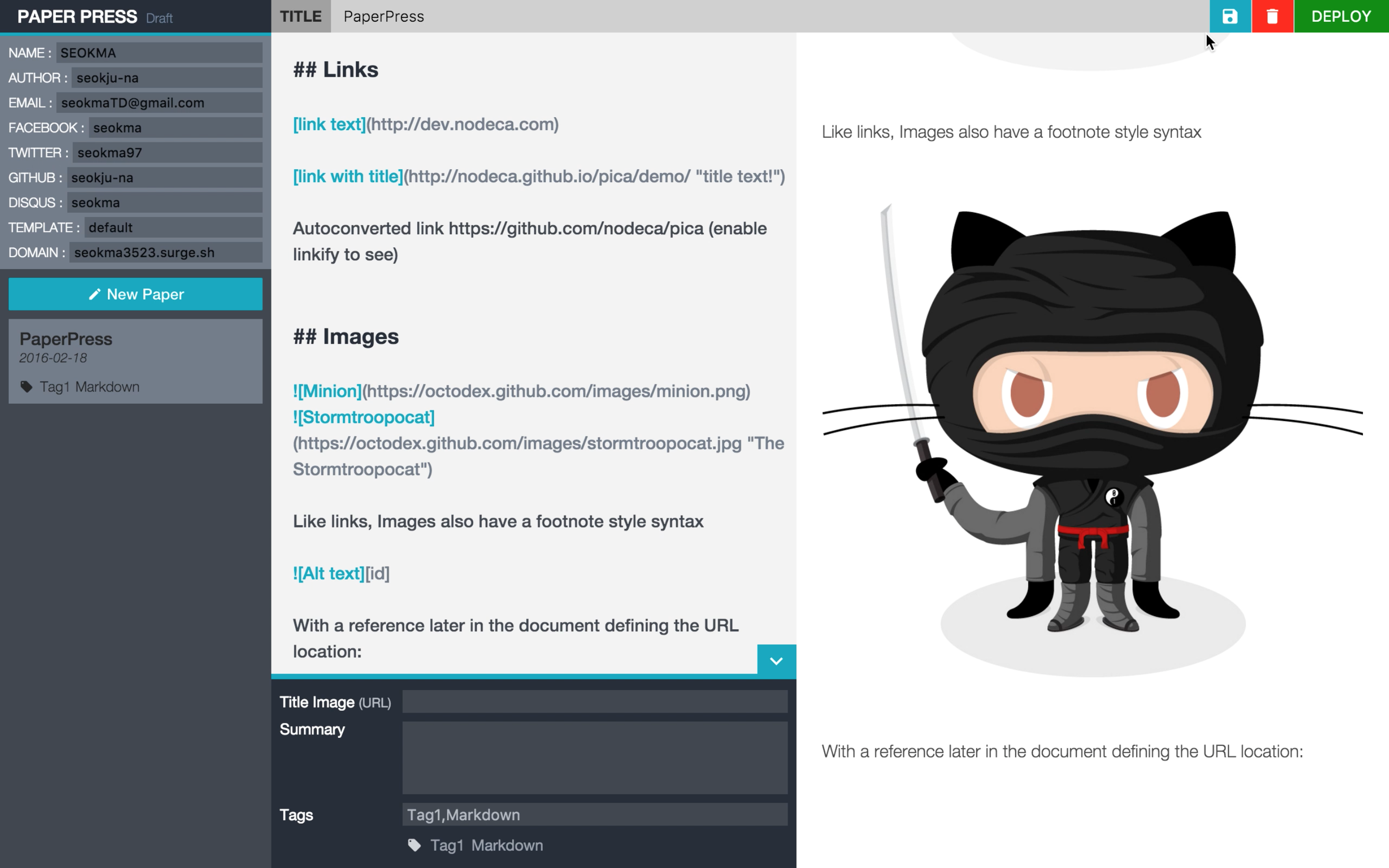The image size is (1389, 868).
Task: Edit the Tags input with Tag1,Markdown
Action: tap(595, 814)
